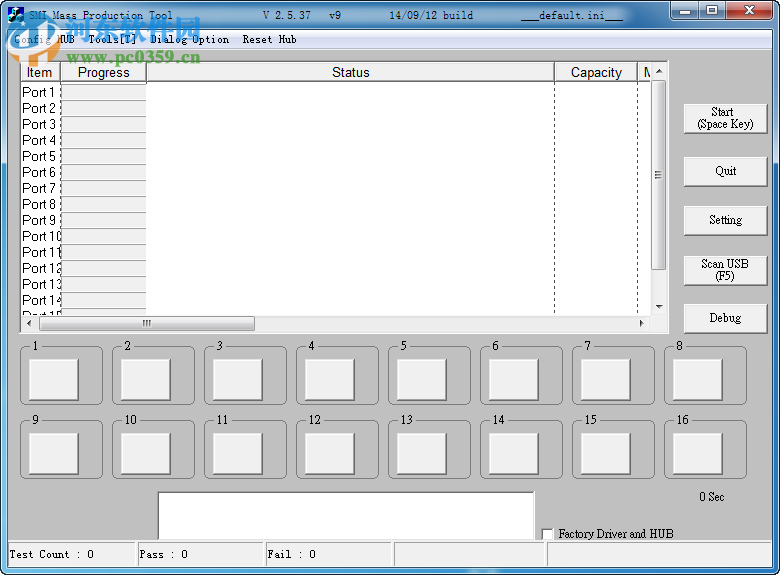Select the Port 7 row
This screenshot has height=575, width=780.
pyautogui.click(x=336, y=188)
